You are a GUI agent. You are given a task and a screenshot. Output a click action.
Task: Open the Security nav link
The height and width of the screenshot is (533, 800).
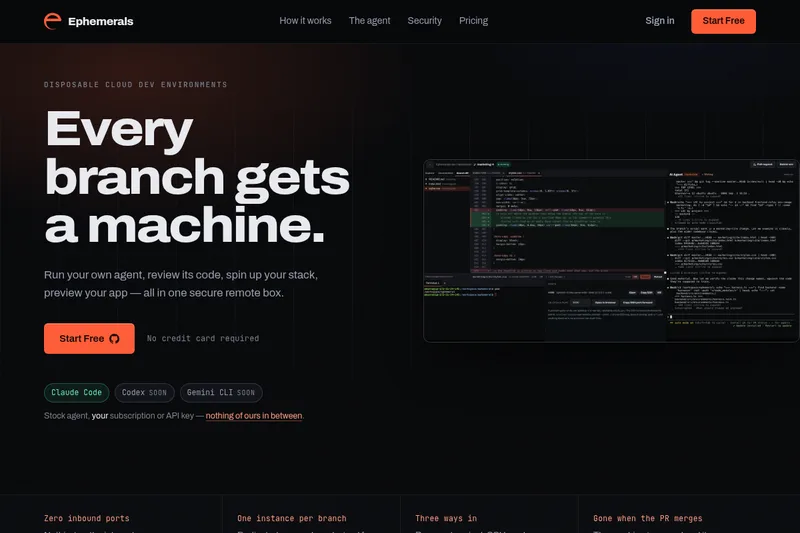(424, 21)
